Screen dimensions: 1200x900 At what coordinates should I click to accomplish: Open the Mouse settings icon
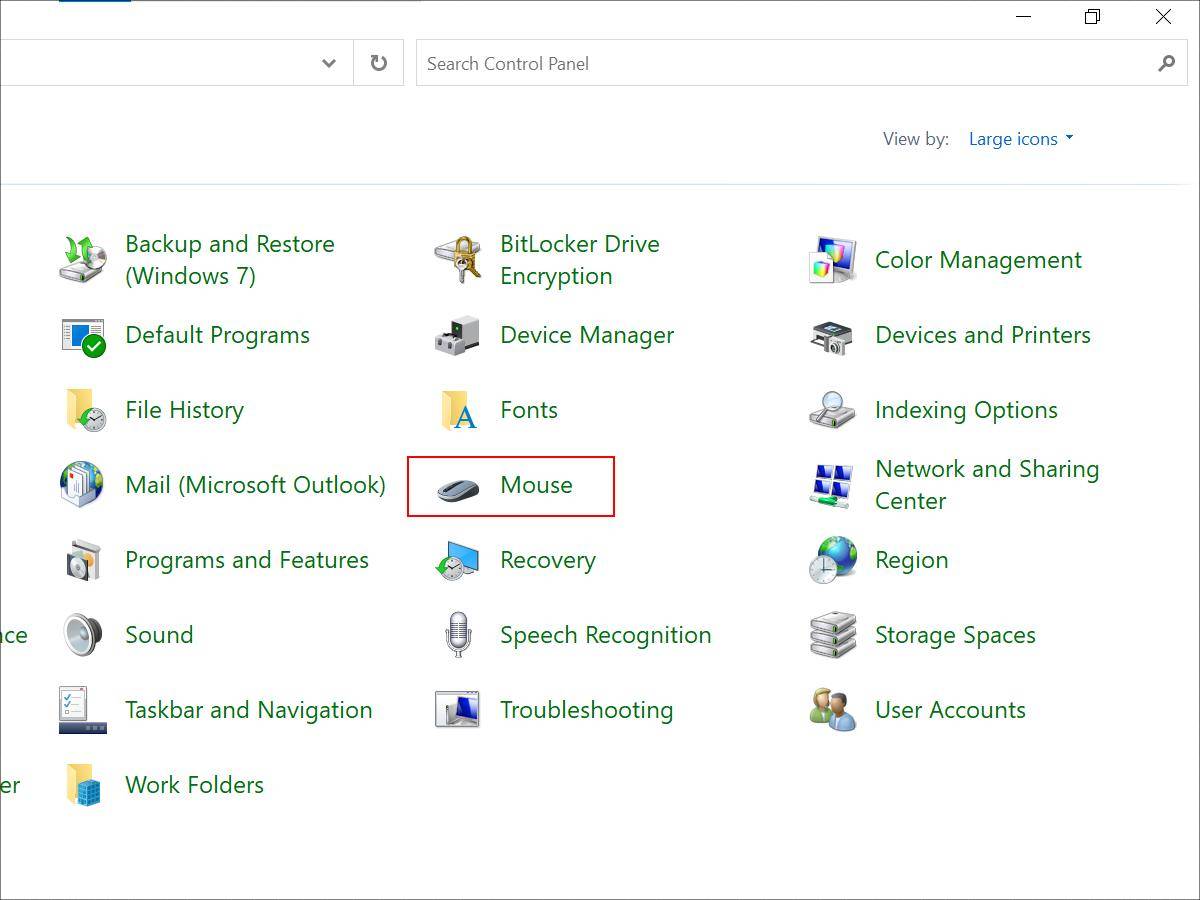click(458, 487)
